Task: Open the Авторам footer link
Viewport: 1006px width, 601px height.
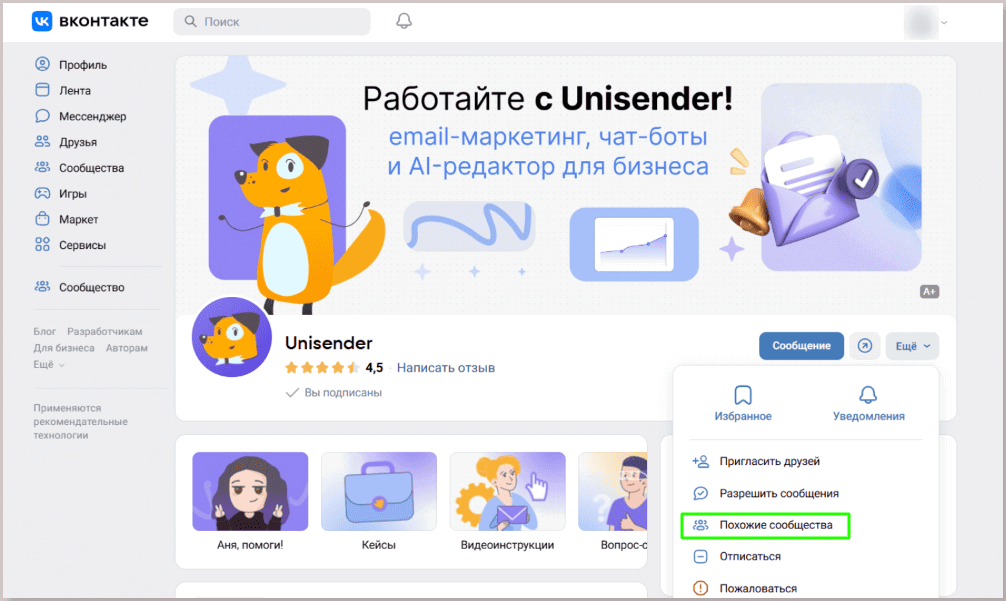Action: 126,348
